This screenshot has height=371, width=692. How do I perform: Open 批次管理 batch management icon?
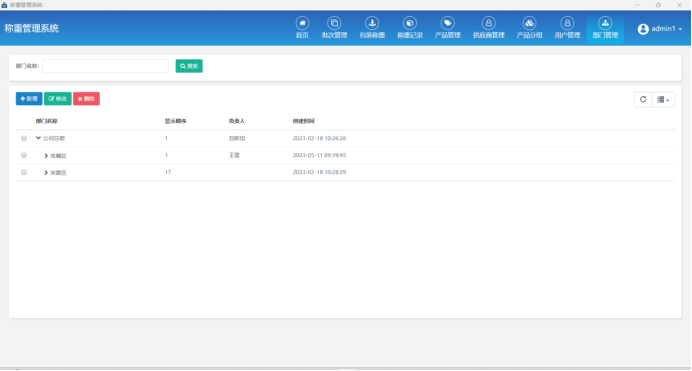tap(334, 23)
